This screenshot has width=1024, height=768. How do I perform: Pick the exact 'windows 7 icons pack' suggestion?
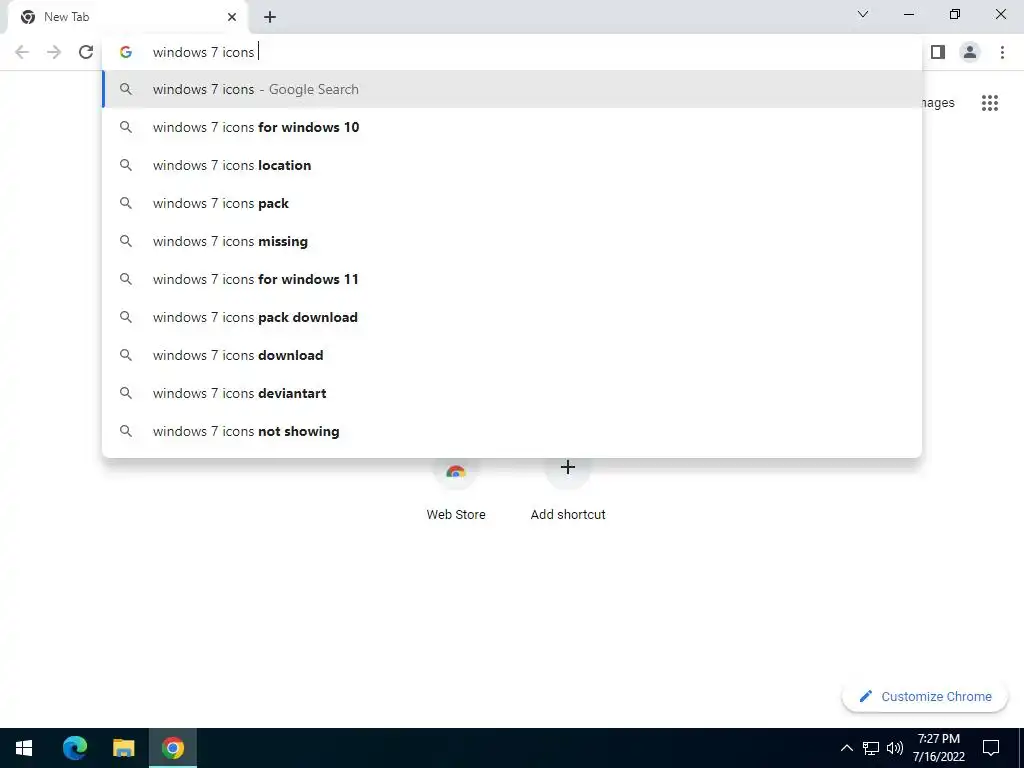[x=513, y=203]
